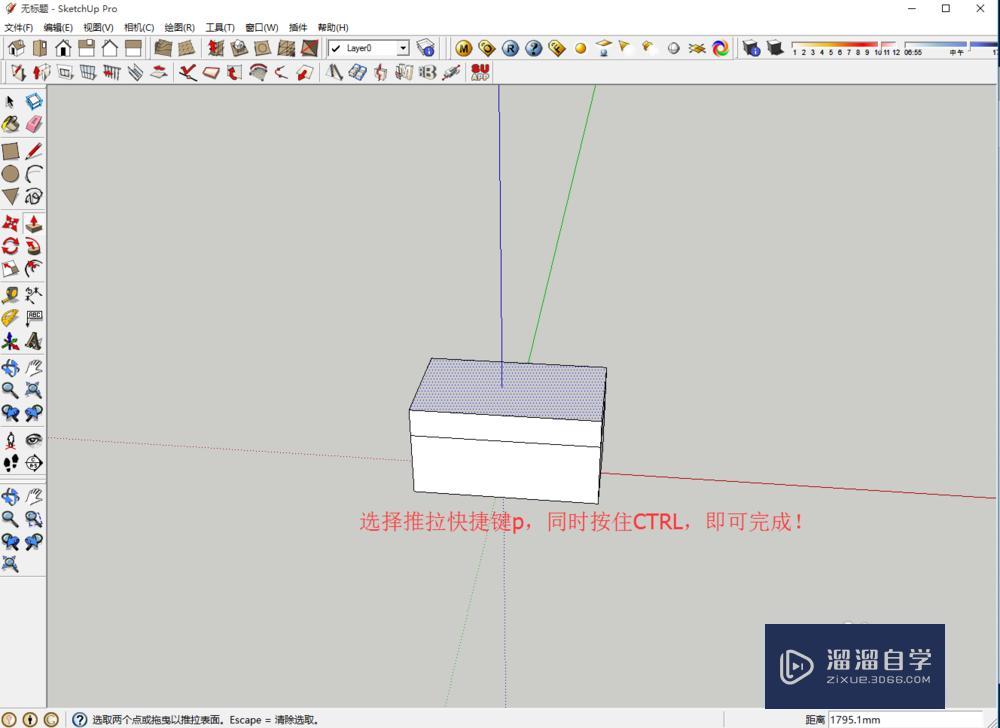
Task: Expand the Layer0 layer dropdown
Action: 403,48
